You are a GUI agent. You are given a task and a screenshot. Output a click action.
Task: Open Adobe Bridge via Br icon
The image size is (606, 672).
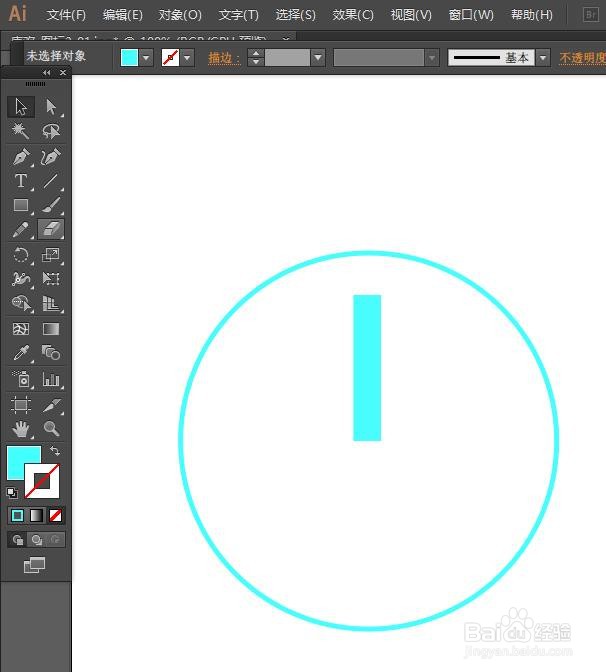point(591,15)
